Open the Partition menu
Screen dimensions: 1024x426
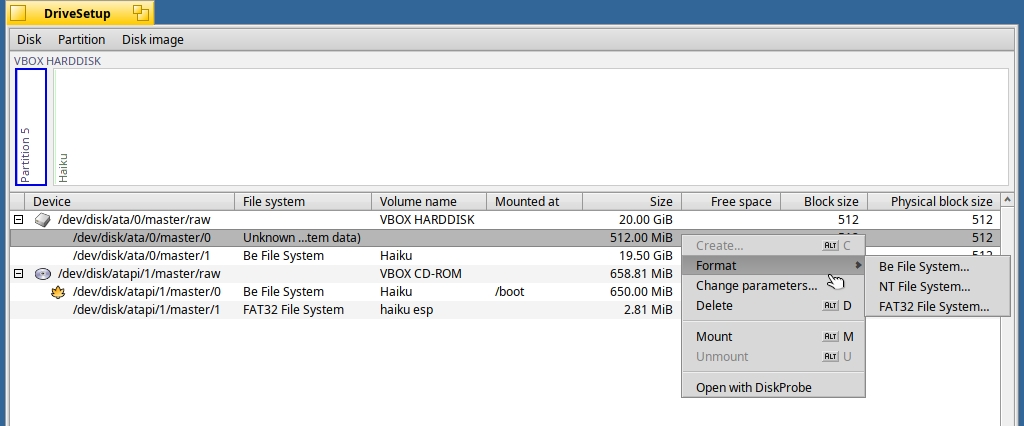click(x=81, y=40)
